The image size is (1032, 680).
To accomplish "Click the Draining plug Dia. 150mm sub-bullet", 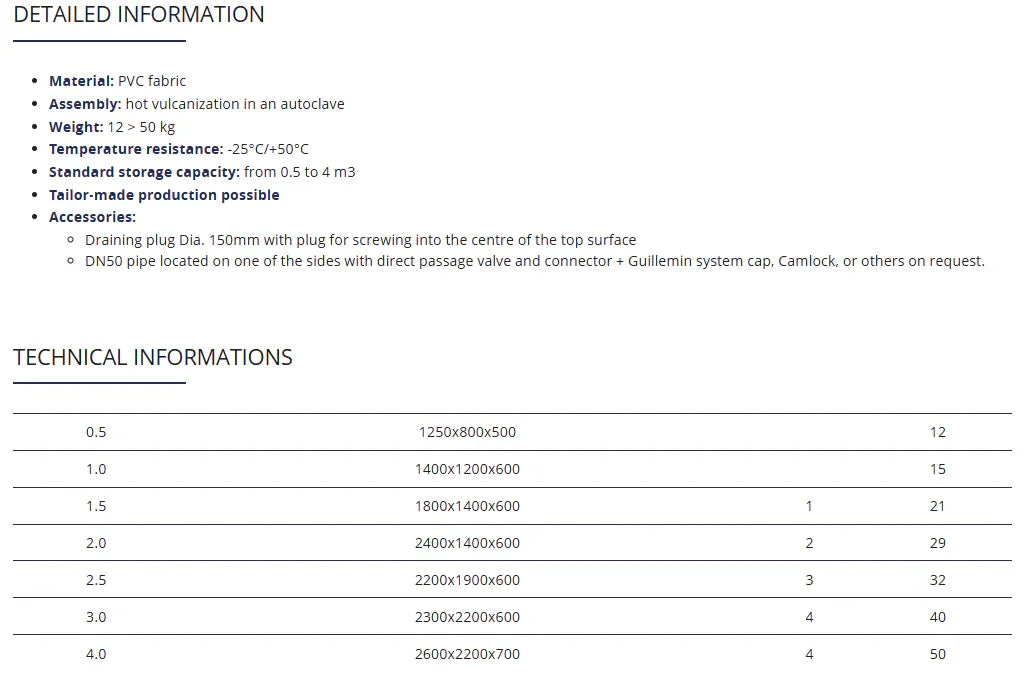I will point(360,240).
